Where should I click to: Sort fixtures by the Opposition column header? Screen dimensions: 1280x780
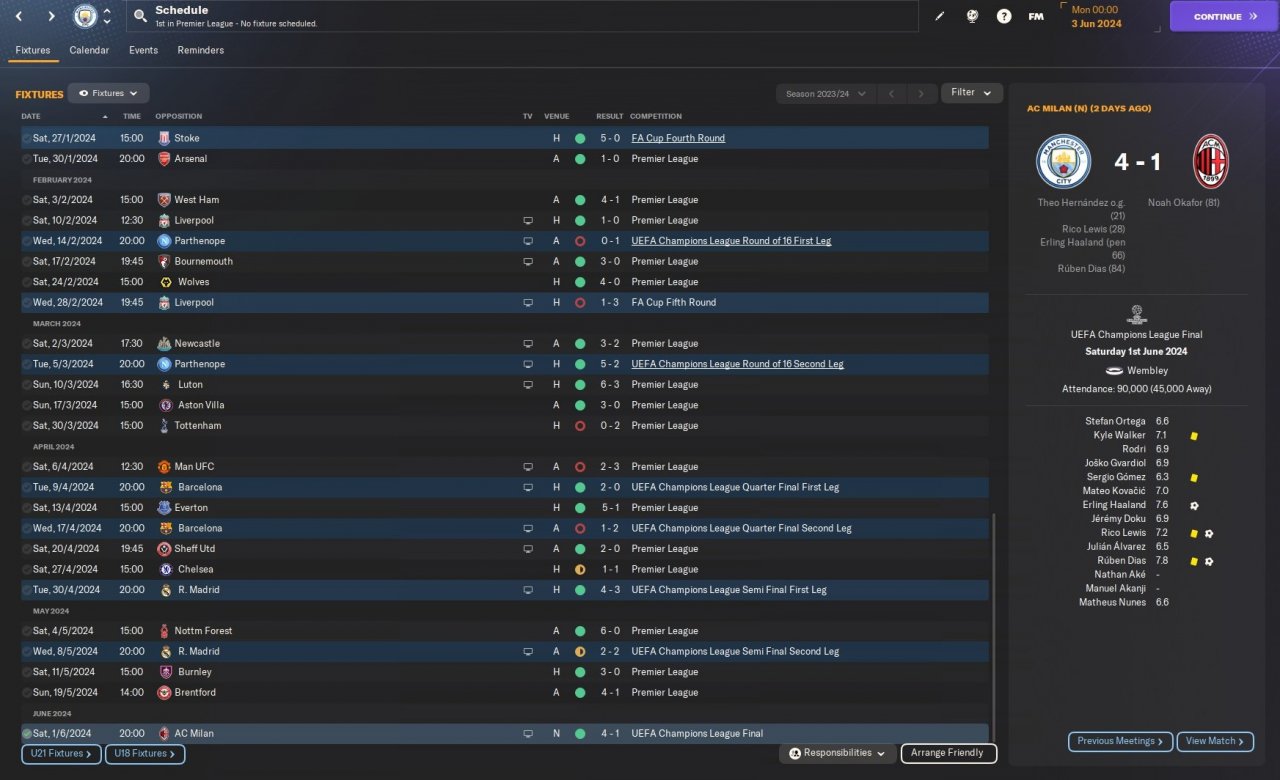(179, 116)
